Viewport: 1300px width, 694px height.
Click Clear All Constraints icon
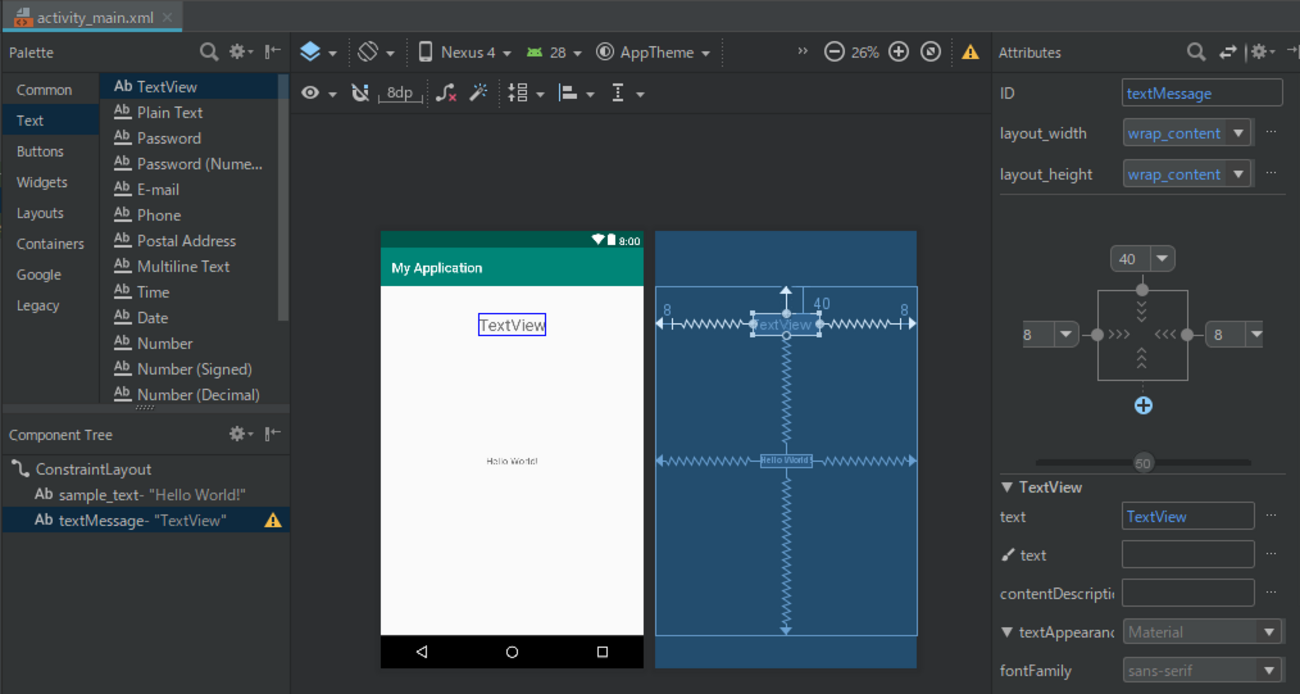(446, 93)
